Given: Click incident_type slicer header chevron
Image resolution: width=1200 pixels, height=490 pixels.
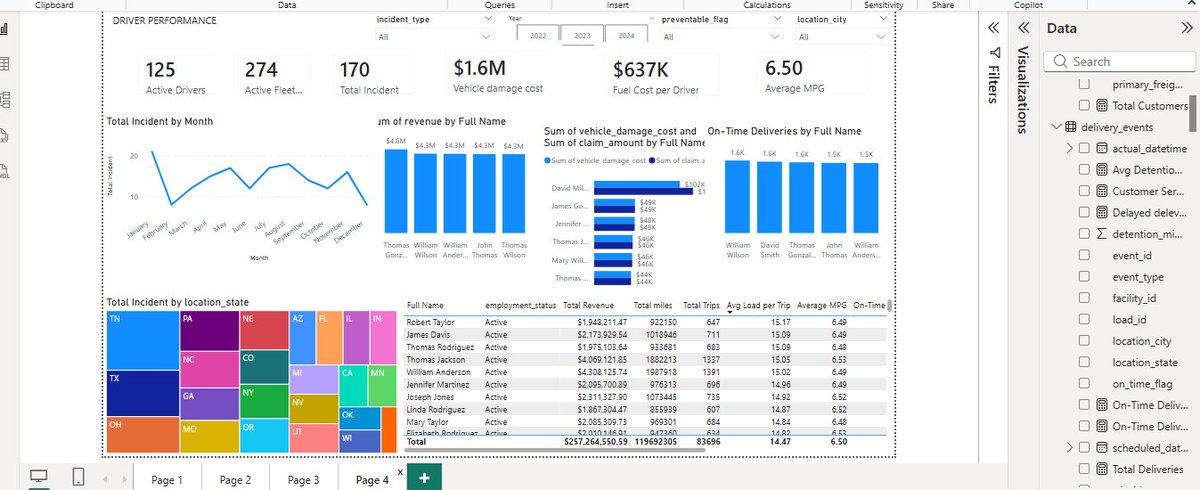Looking at the screenshot, I should [x=486, y=19].
